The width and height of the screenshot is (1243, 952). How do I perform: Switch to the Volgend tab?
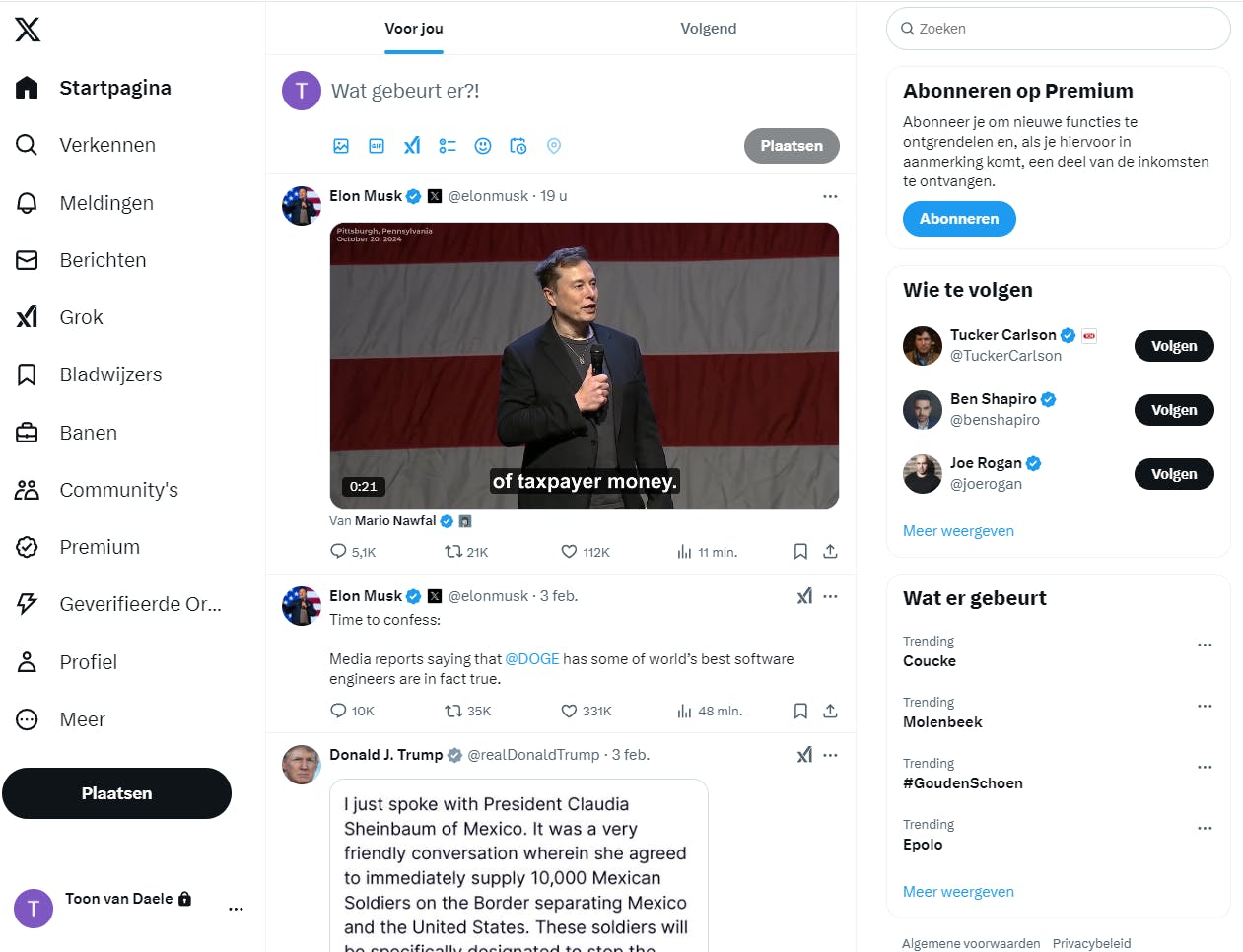(708, 29)
